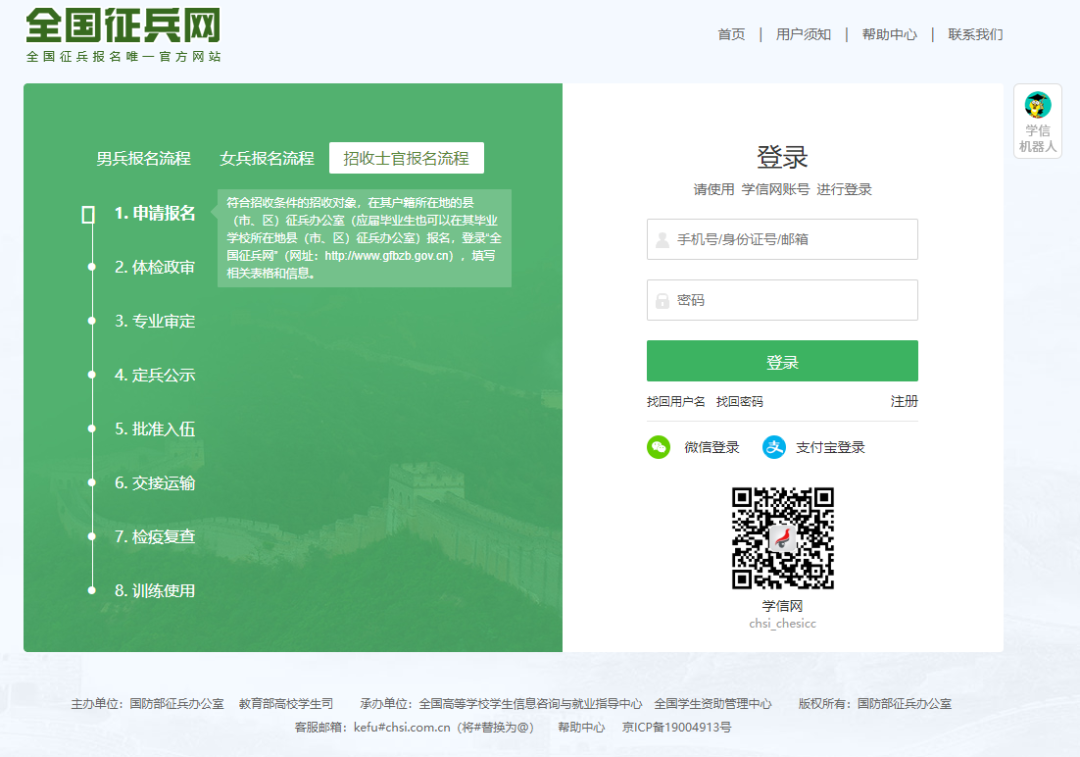Click the 学信网 QR code image
The width and height of the screenshot is (1080, 757).
coord(782,538)
